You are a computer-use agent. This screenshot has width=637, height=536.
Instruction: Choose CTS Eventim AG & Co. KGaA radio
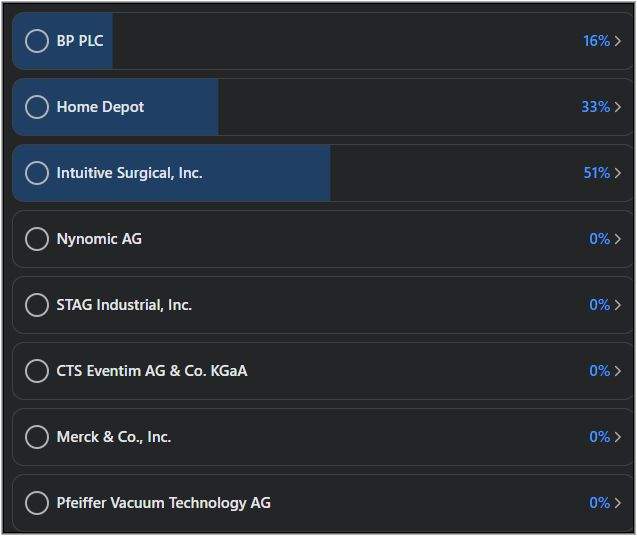point(37,371)
